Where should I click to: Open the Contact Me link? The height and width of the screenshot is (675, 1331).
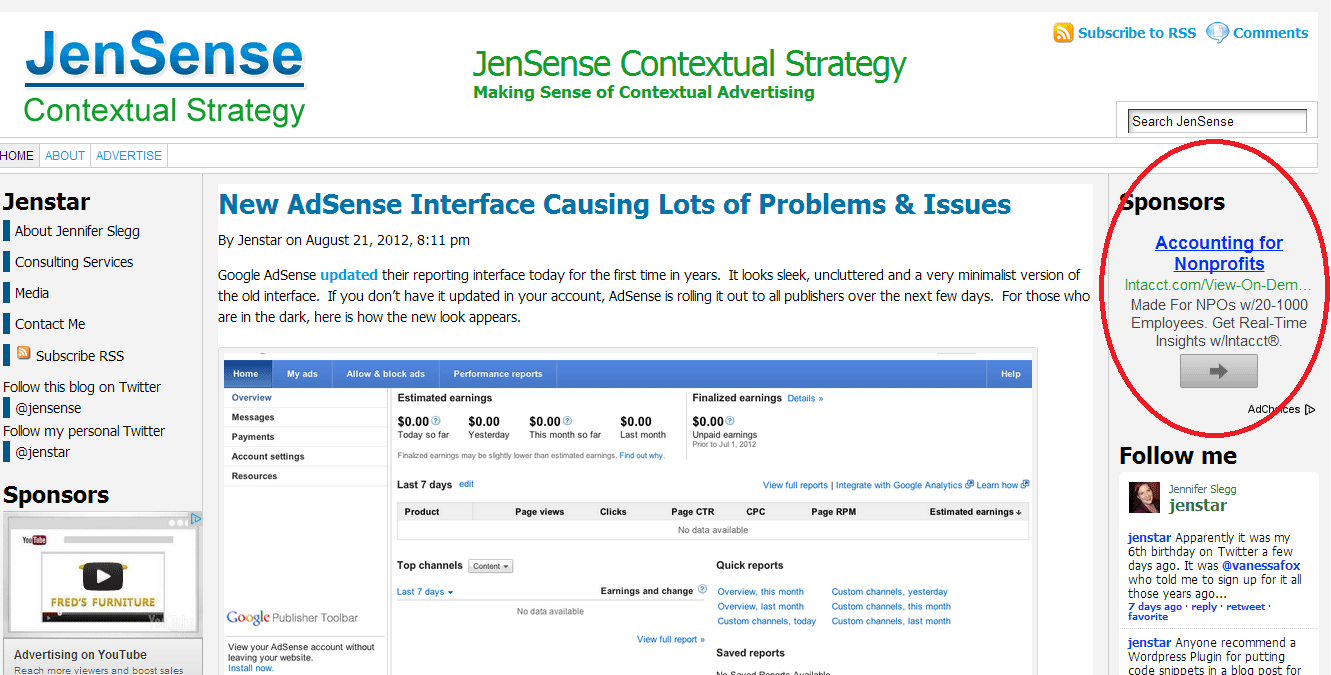50,324
